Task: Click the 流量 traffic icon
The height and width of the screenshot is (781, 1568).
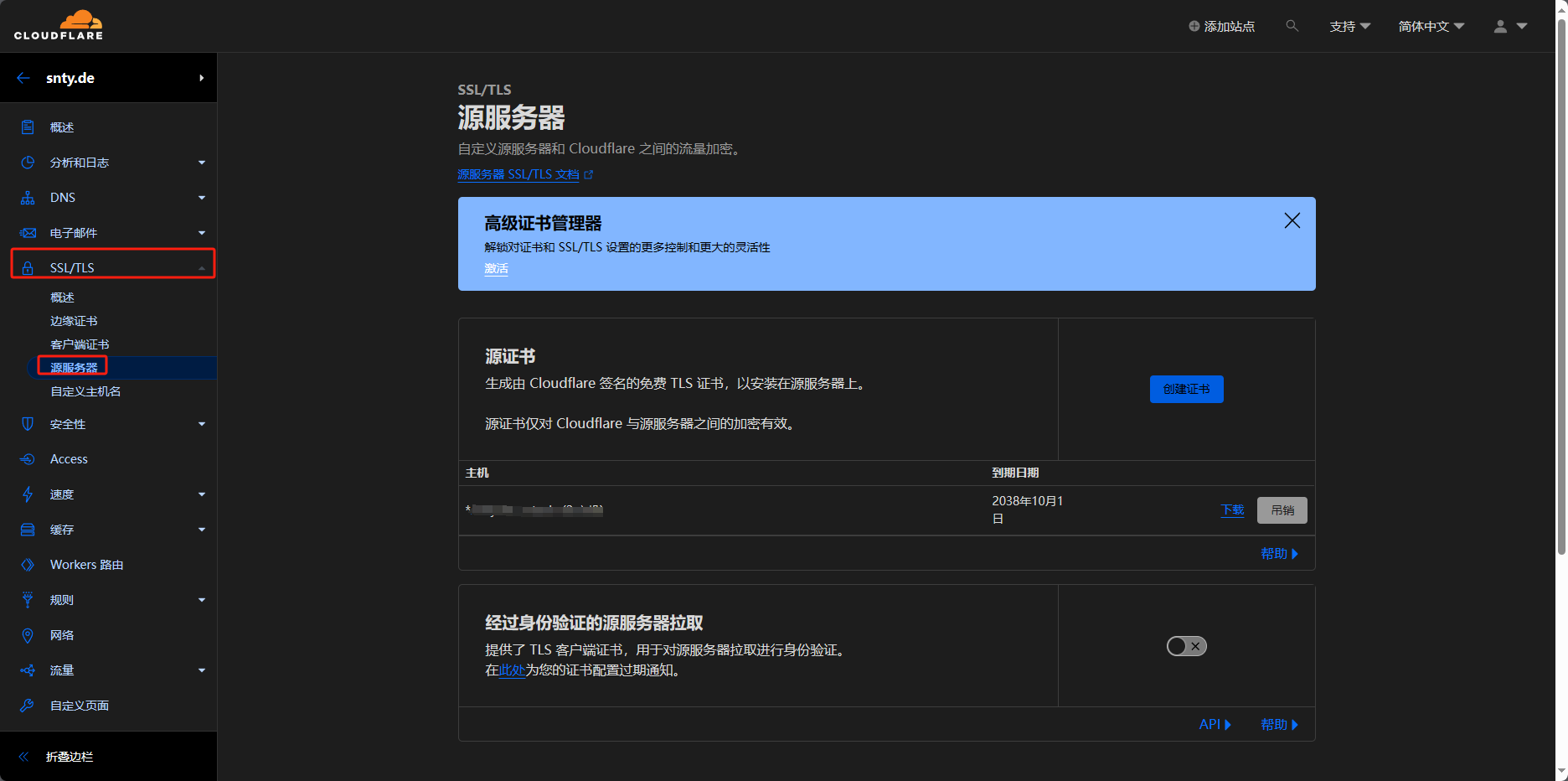Action: (x=28, y=670)
